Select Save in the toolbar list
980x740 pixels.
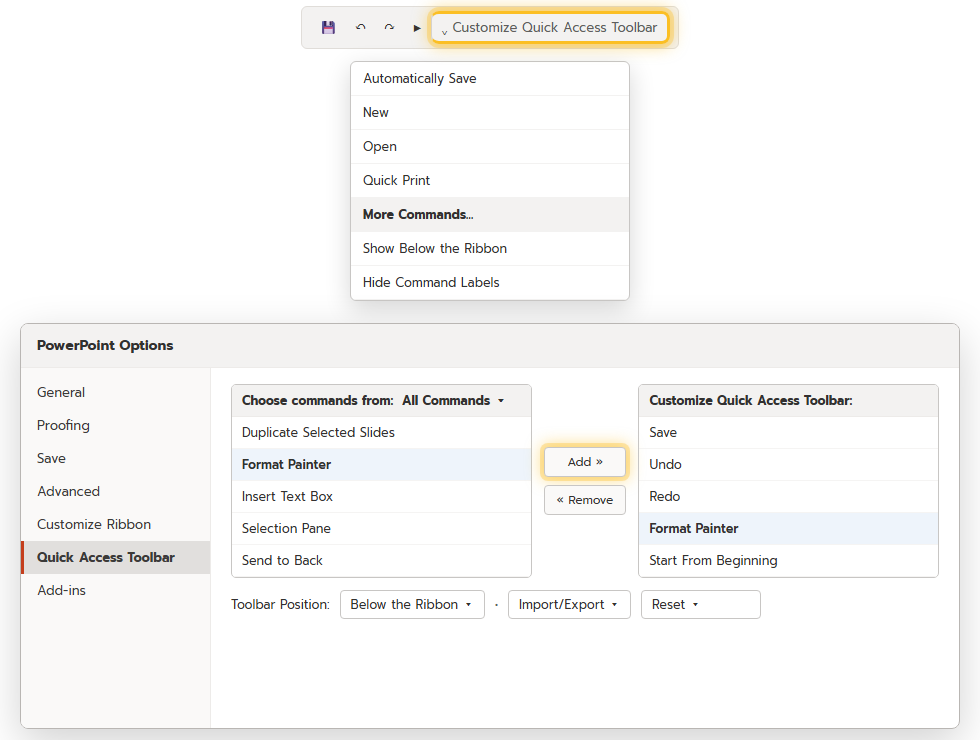coord(788,432)
